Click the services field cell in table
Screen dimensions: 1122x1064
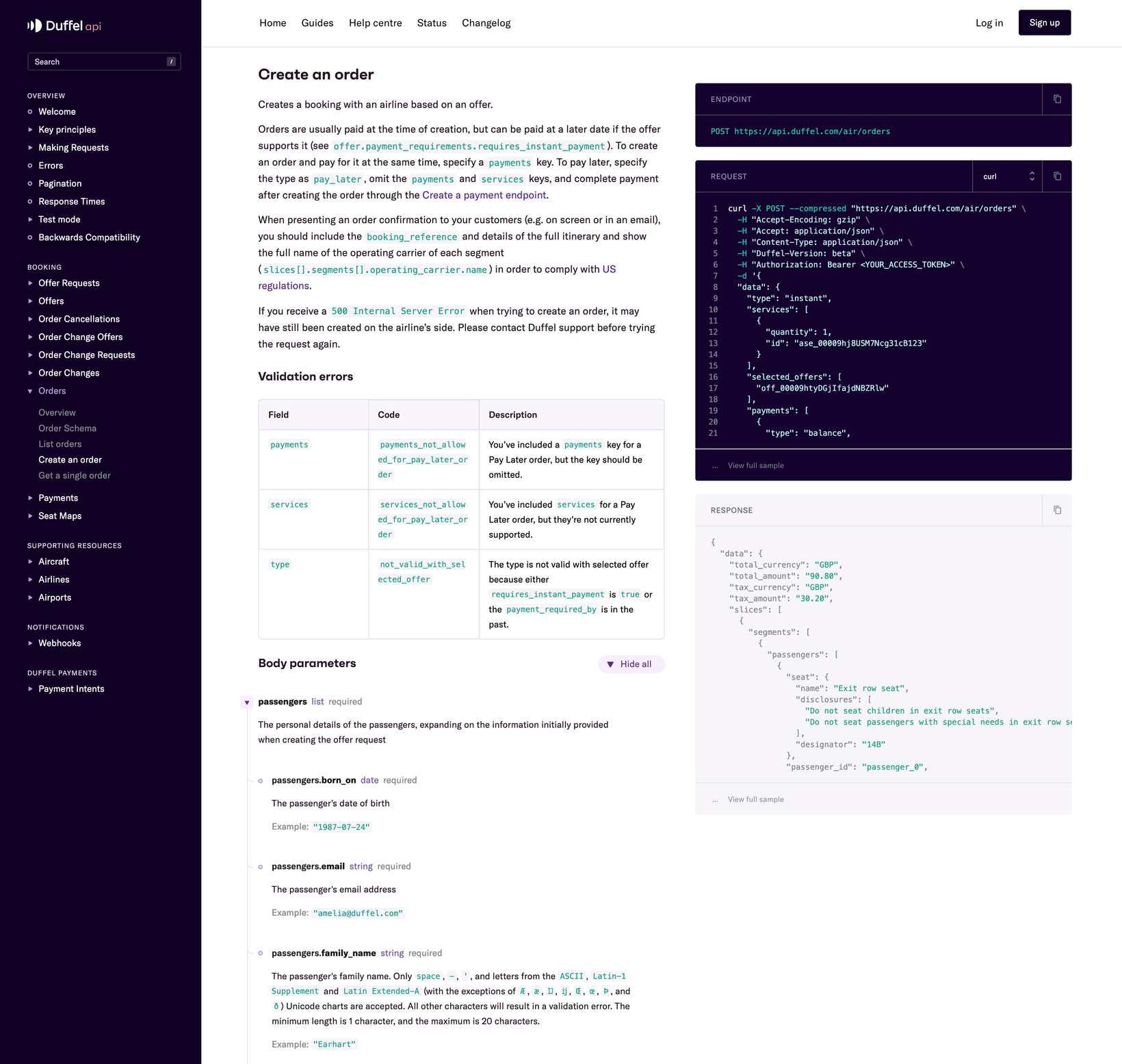click(313, 519)
